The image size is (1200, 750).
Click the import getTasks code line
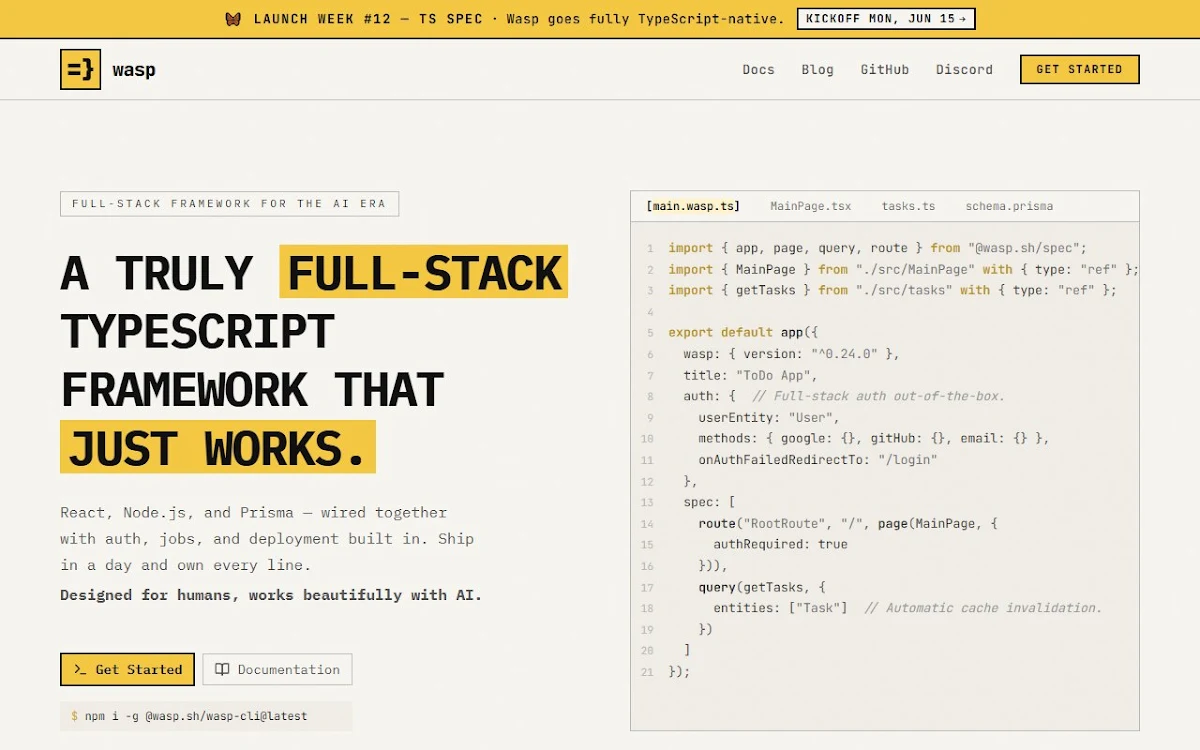[x=892, y=290]
